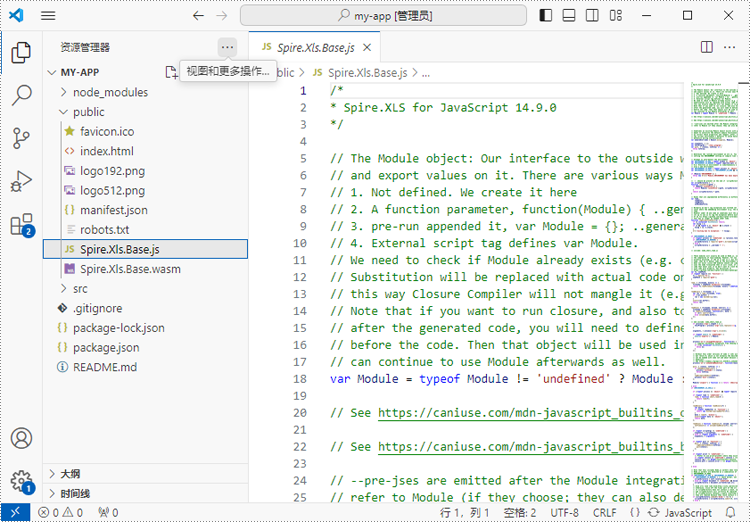
Task: Click the code minimap overview
Action: (714, 292)
